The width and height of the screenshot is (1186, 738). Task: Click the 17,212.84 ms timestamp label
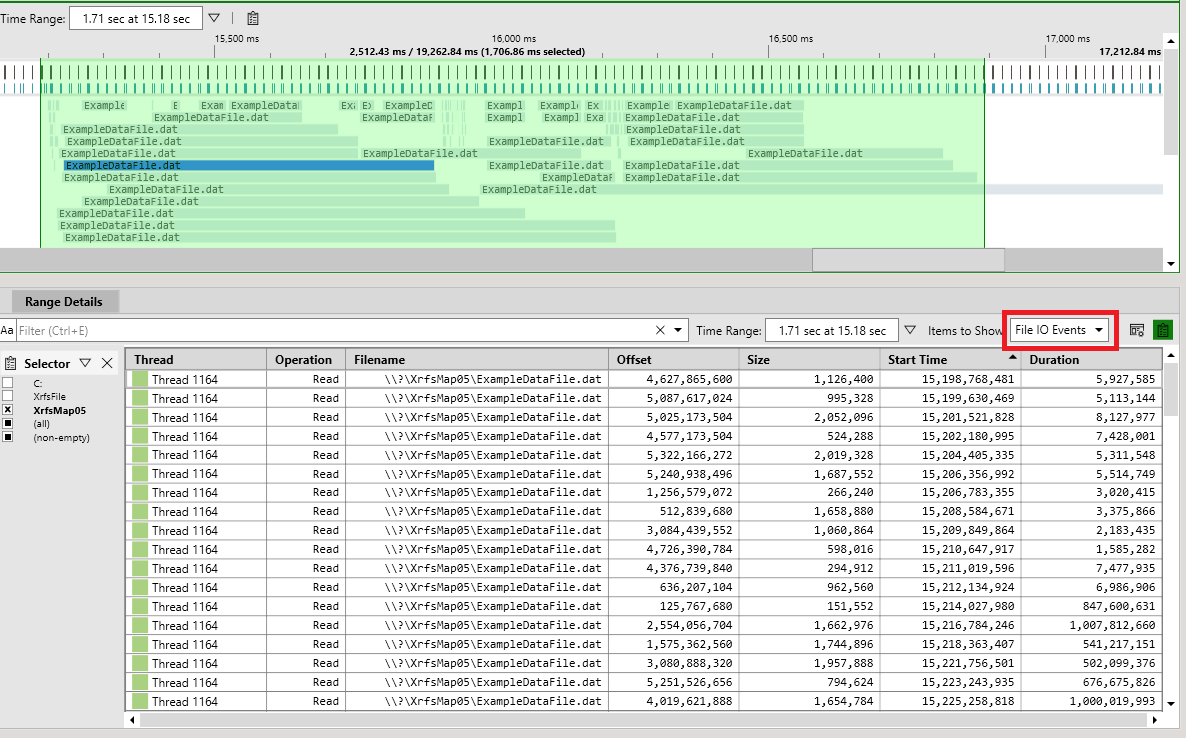click(1129, 51)
